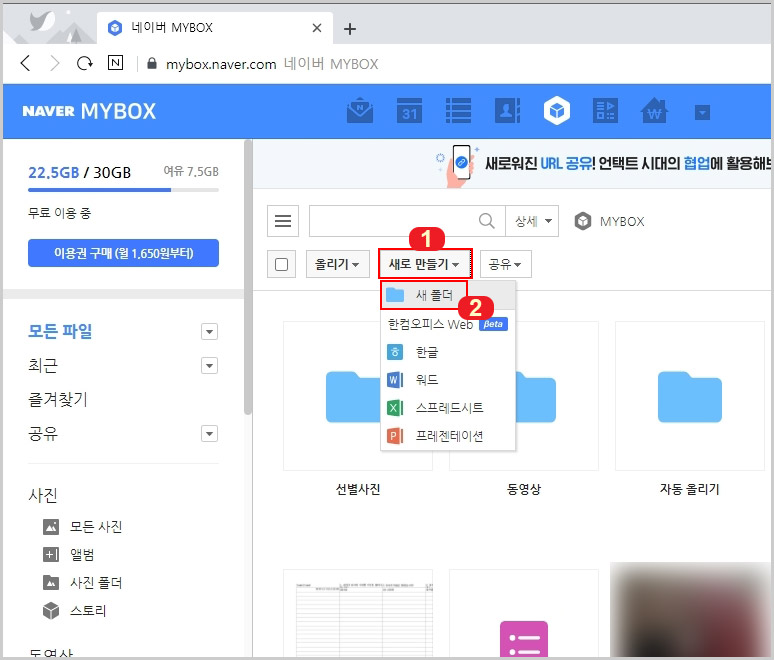Image resolution: width=774 pixels, height=660 pixels.
Task: Toggle the hamburger menu button
Action: tap(283, 221)
